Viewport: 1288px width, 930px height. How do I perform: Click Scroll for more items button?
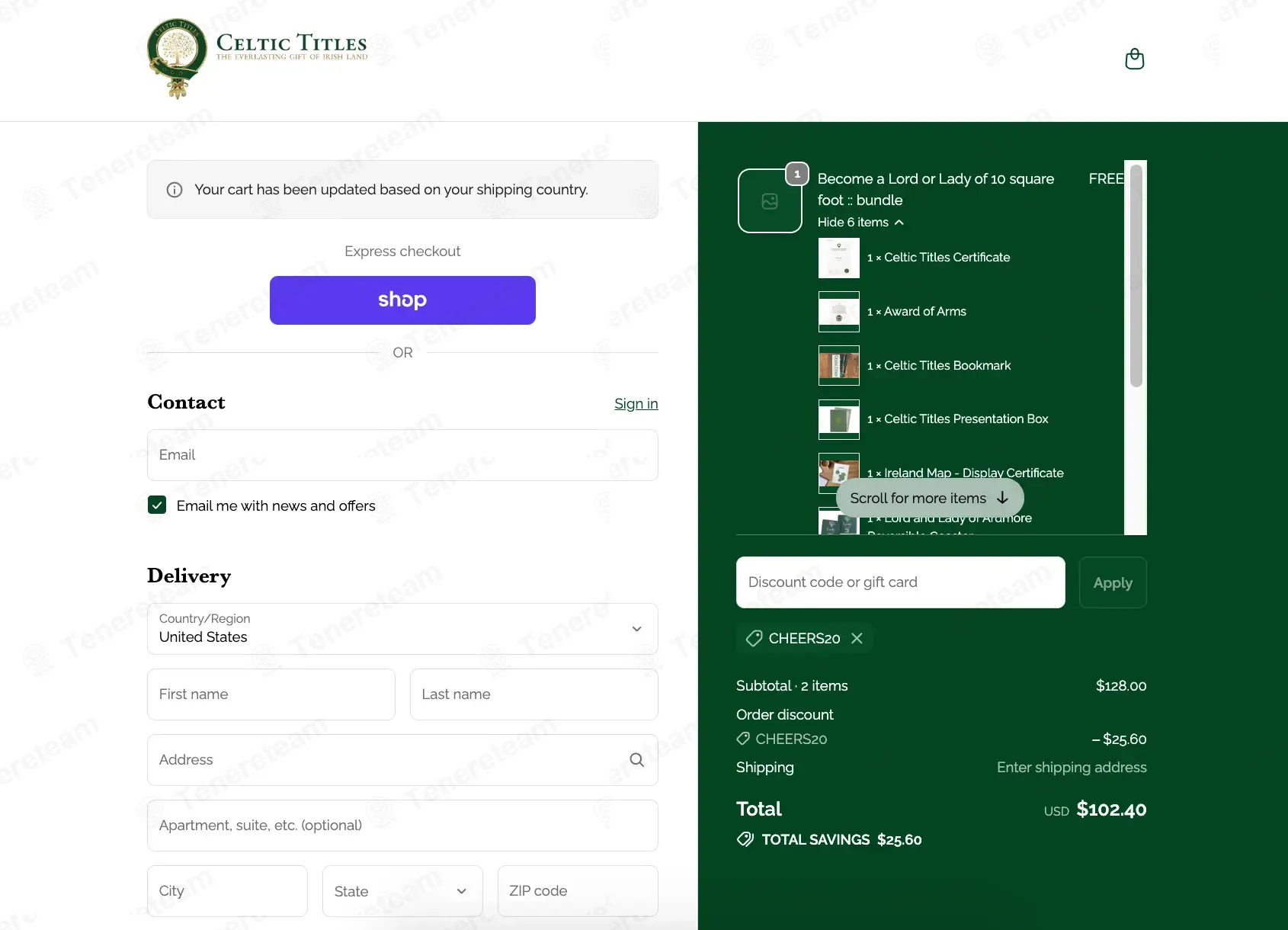click(x=929, y=498)
